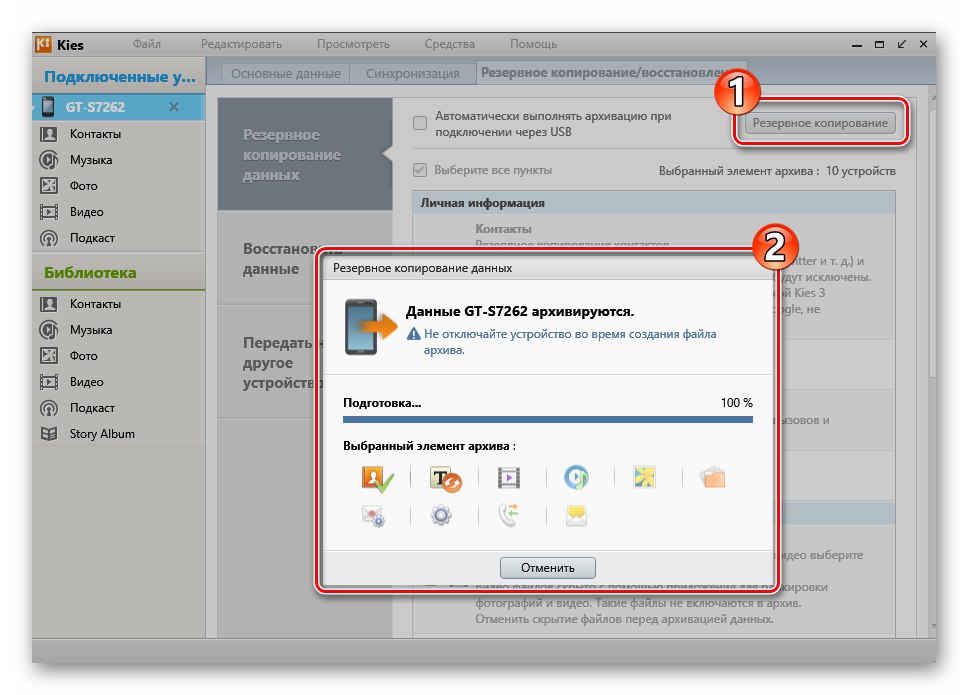968x695 pixels.
Task: Click the call log phone icon in dialog
Action: (x=509, y=515)
